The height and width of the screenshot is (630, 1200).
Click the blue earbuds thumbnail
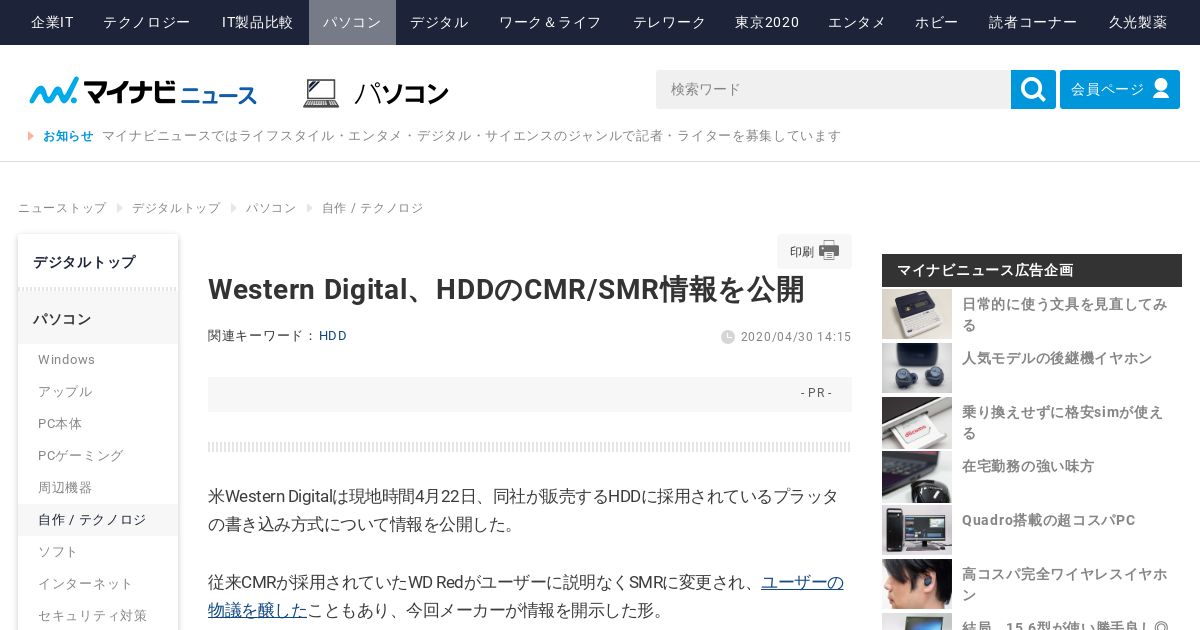(917, 368)
